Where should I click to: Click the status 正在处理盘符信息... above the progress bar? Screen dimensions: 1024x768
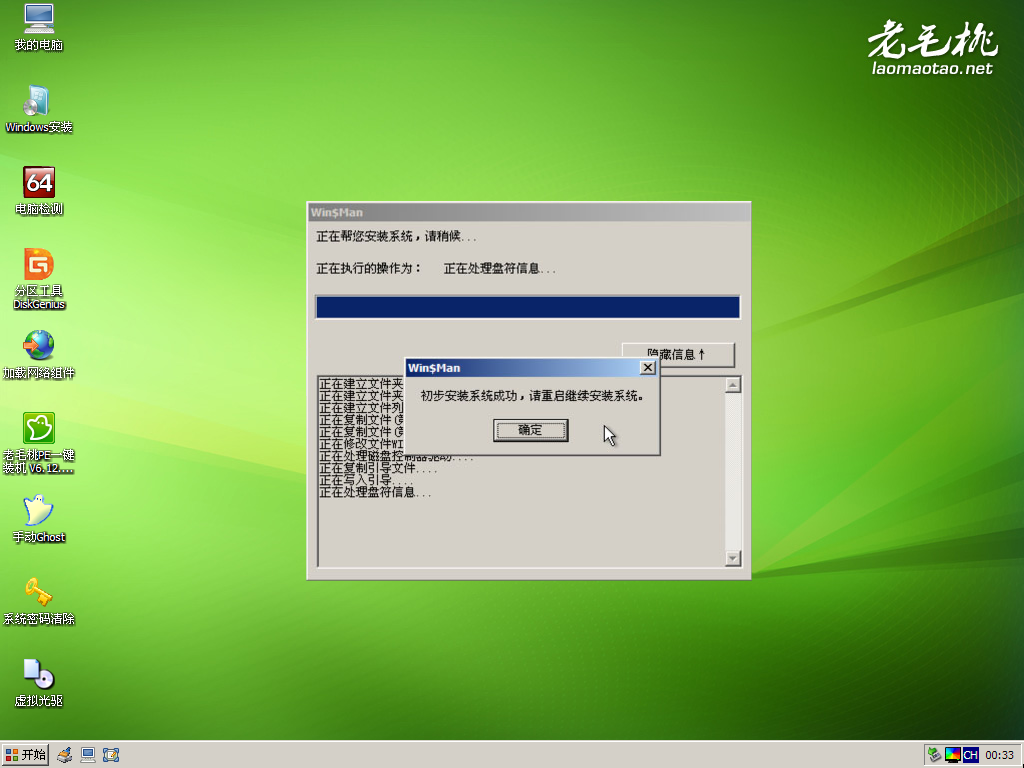(500, 268)
